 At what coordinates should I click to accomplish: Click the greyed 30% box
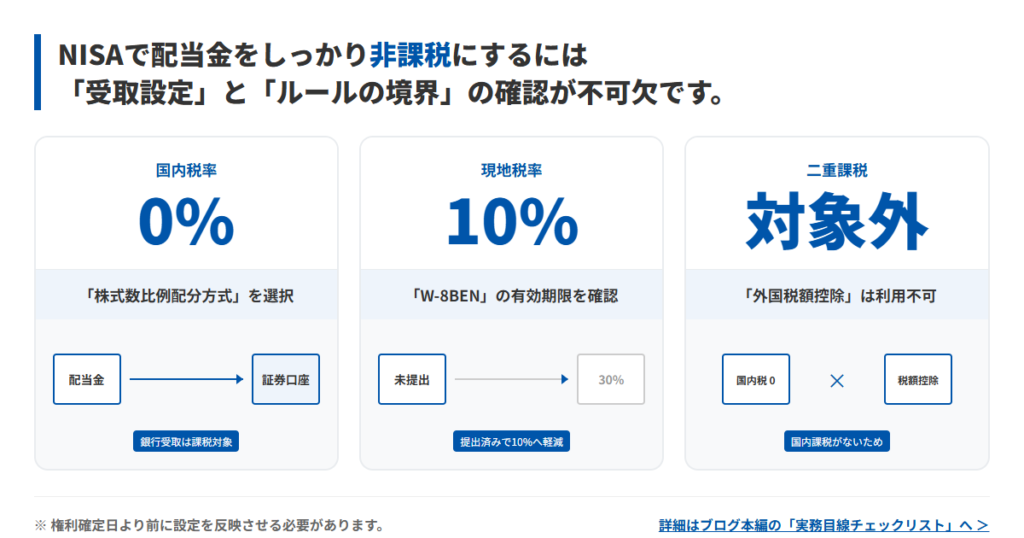click(611, 379)
